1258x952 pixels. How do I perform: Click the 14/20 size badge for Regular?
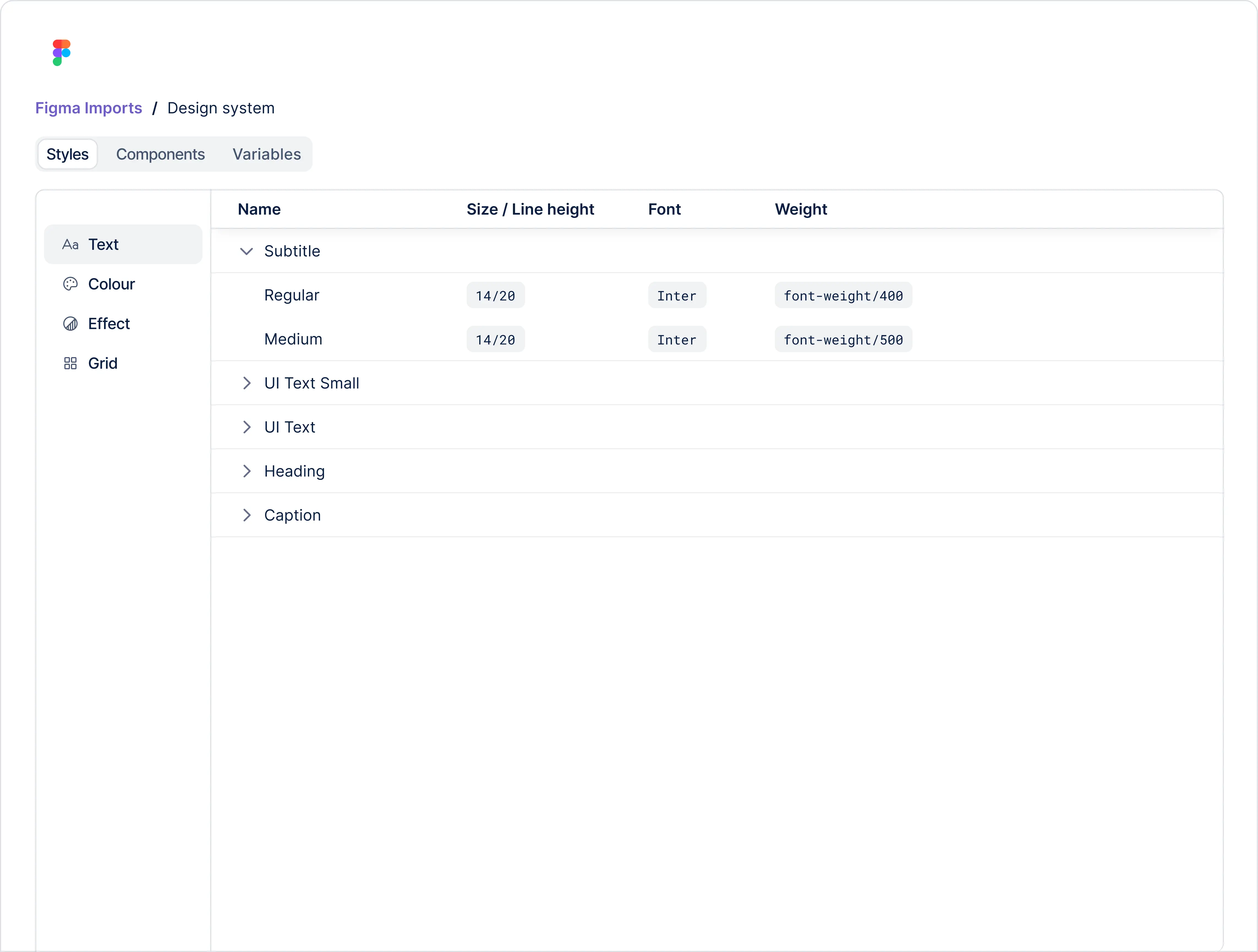(495, 295)
